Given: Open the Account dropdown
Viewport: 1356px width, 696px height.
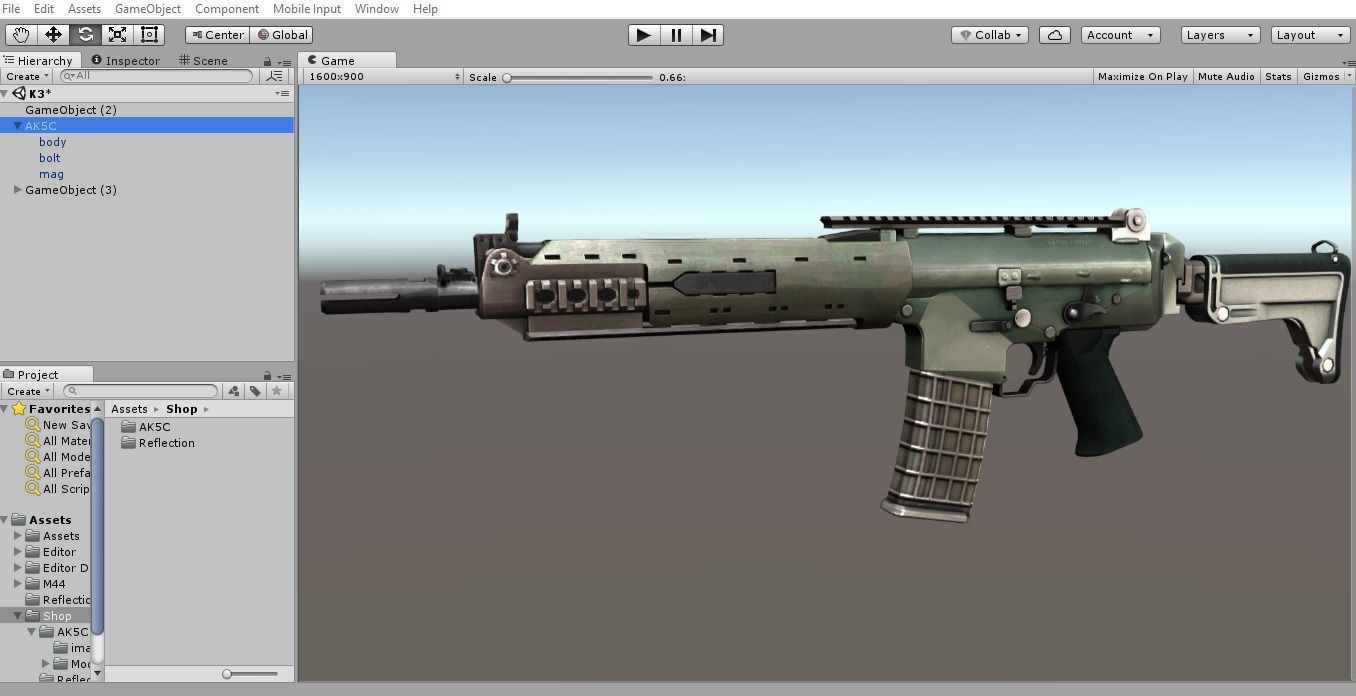Looking at the screenshot, I should tap(1120, 34).
